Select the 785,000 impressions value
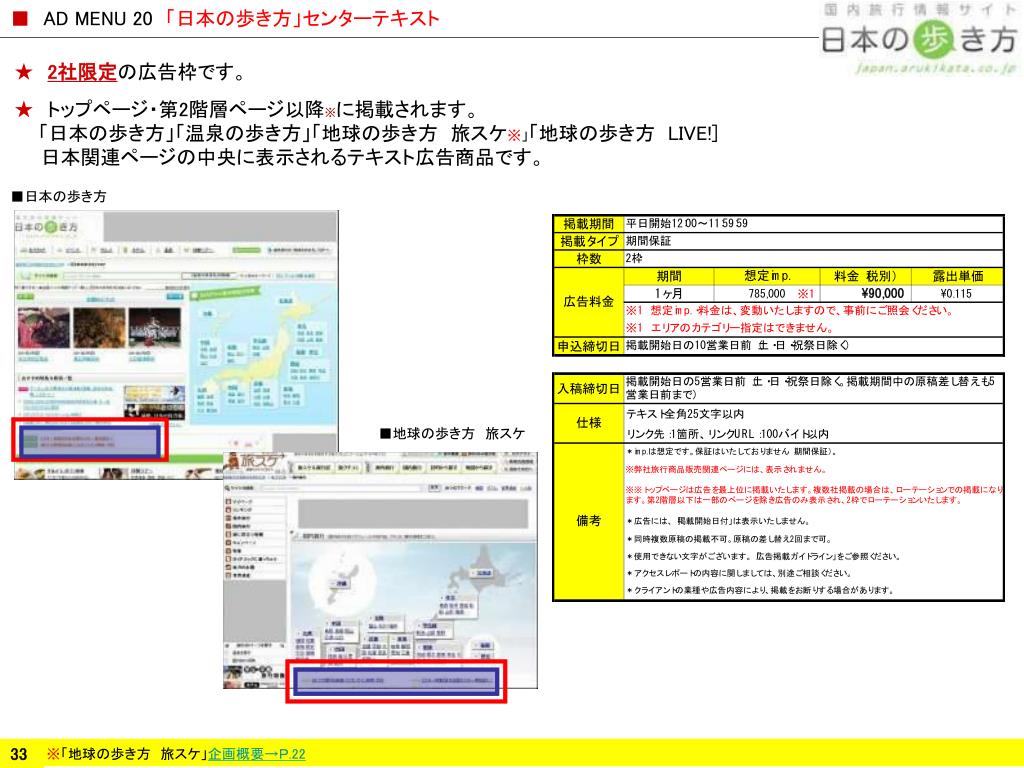The height and width of the screenshot is (768, 1024). coord(767,294)
